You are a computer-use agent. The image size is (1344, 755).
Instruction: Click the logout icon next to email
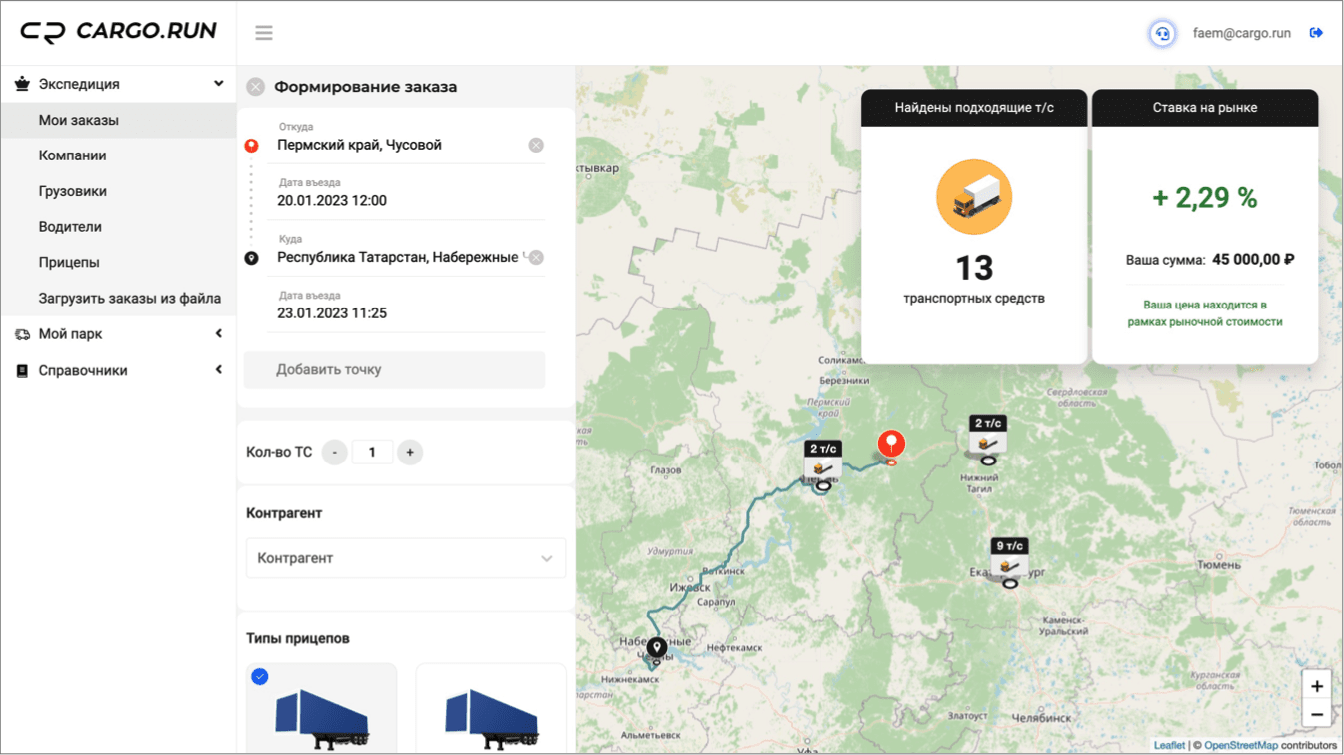tap(1316, 33)
